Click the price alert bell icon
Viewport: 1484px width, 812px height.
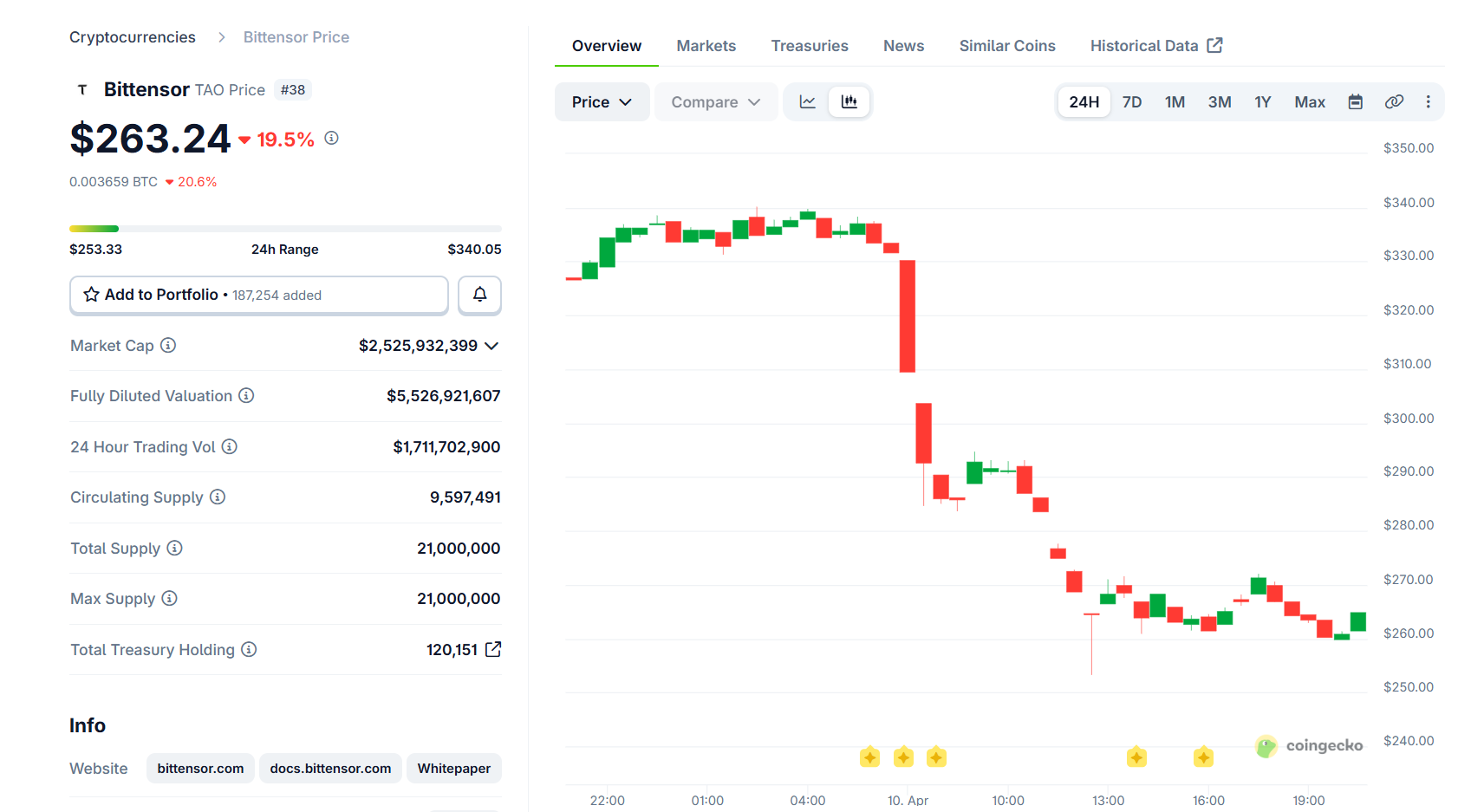coord(479,295)
